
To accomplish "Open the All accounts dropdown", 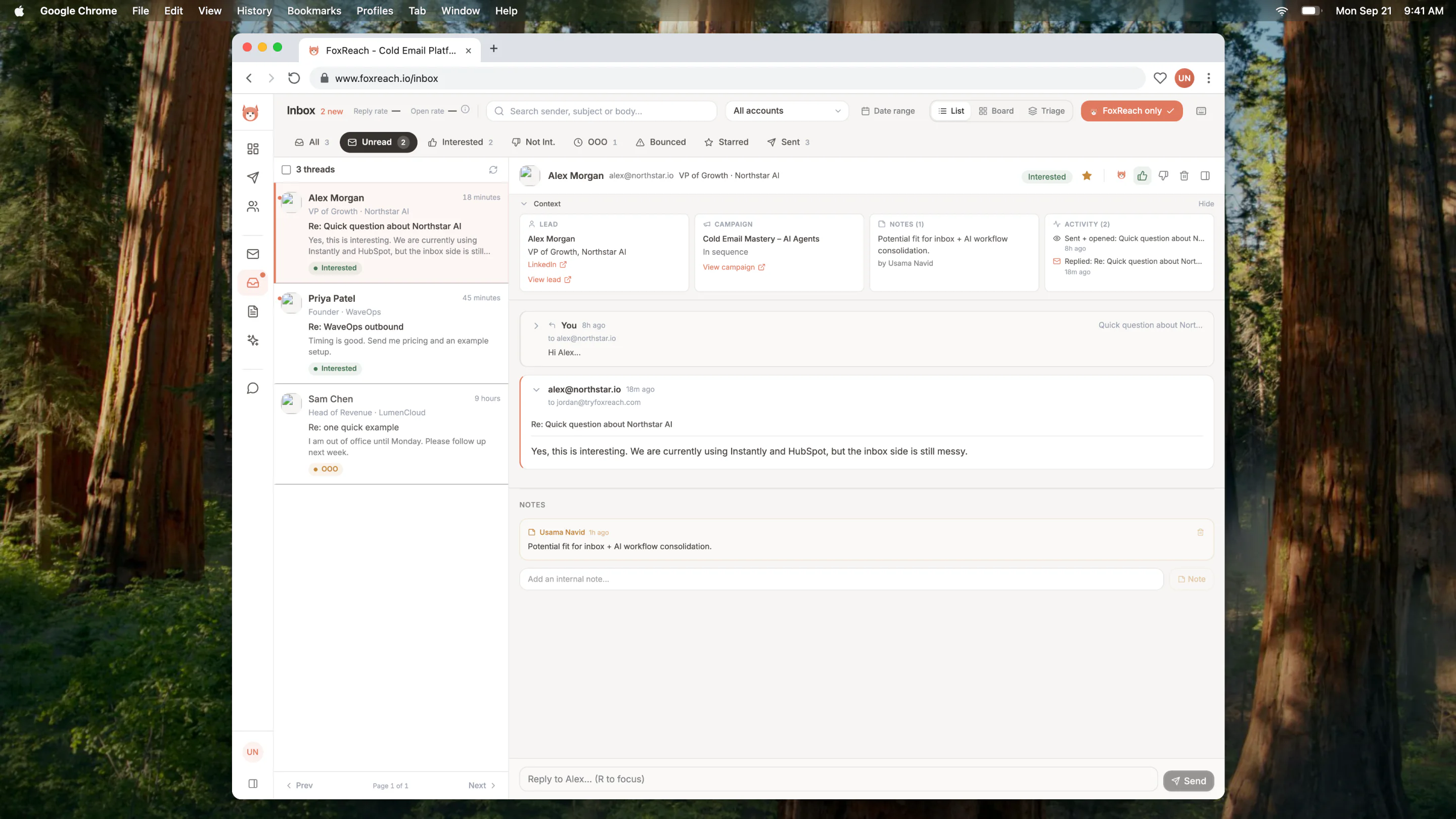I will pos(787,111).
